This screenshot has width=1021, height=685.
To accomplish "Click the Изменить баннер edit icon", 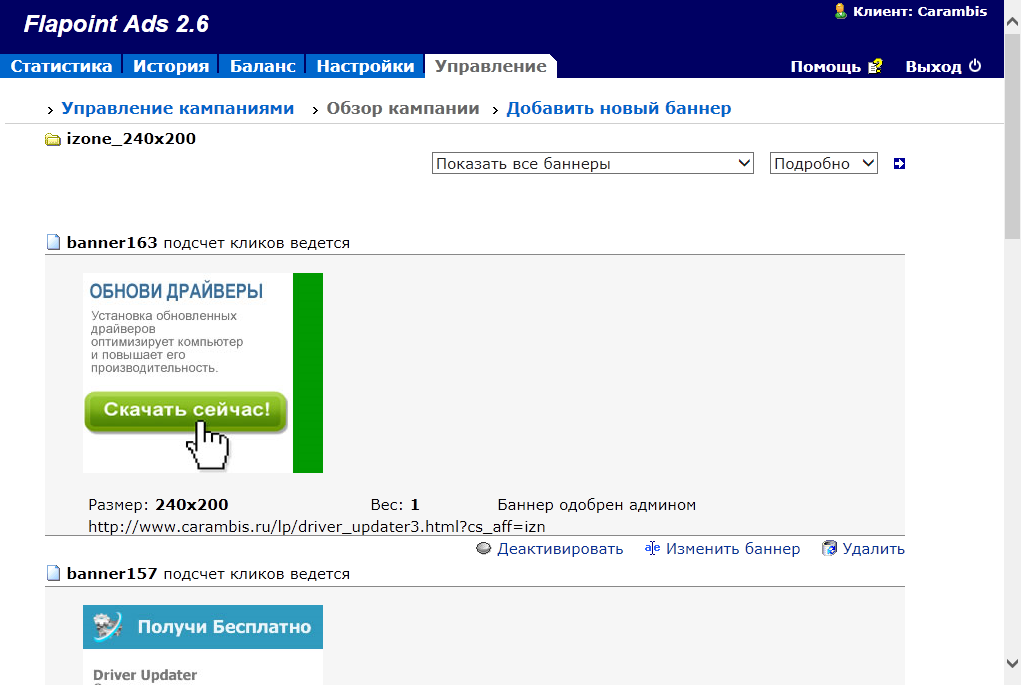I will (652, 548).
